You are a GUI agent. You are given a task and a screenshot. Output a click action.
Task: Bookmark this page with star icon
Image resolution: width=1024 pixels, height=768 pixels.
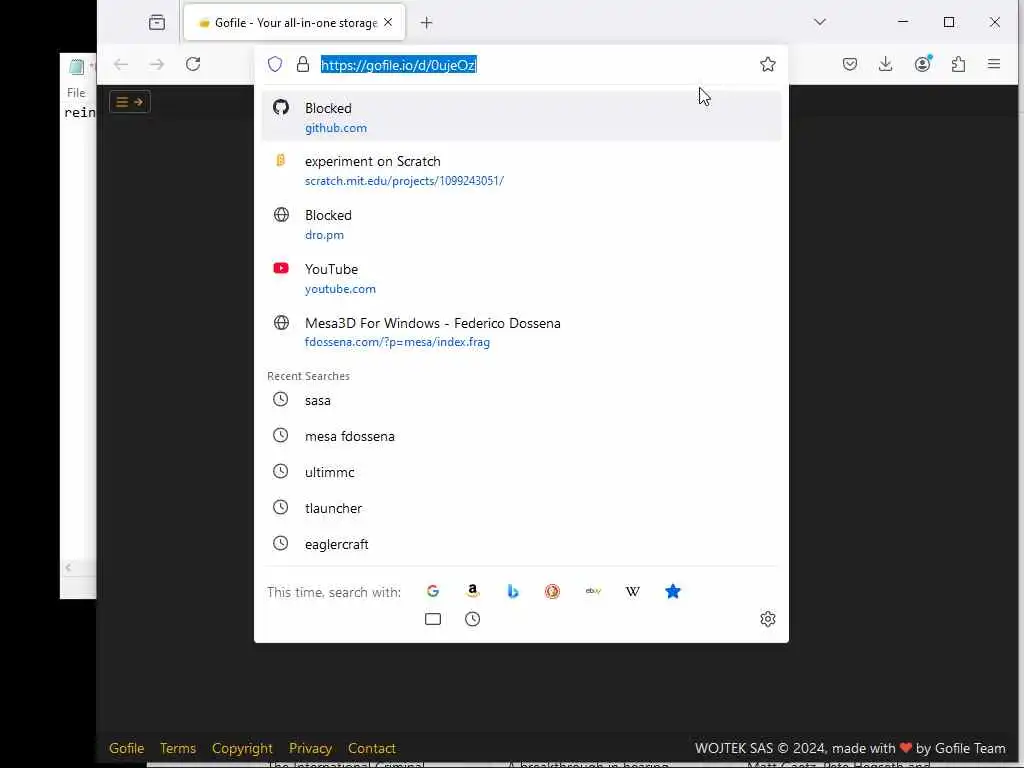767,64
